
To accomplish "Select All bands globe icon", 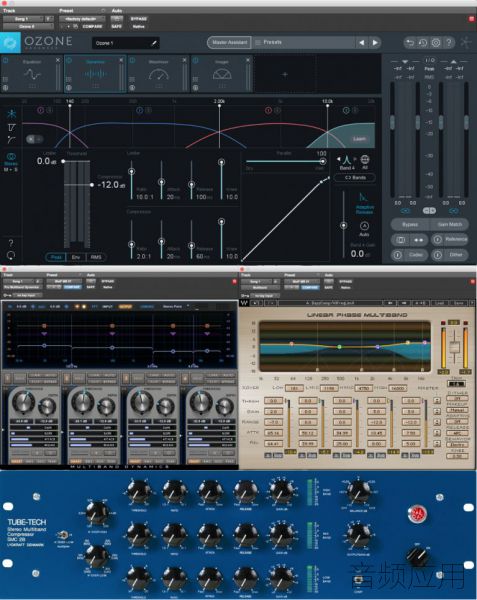I will (365, 159).
